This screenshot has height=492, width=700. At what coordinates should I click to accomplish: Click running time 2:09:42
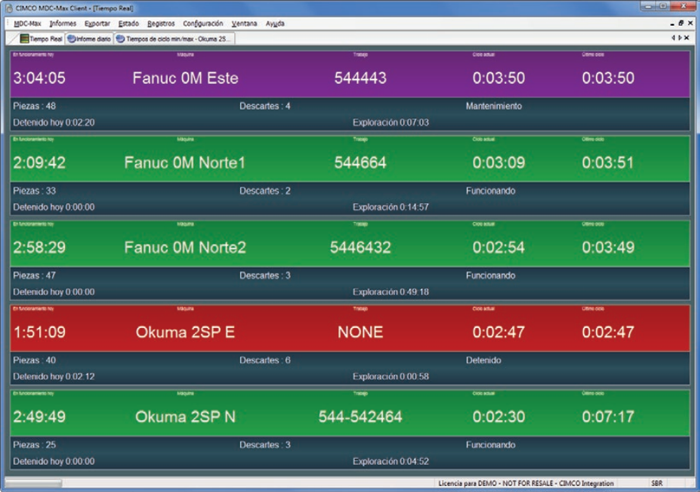39,163
